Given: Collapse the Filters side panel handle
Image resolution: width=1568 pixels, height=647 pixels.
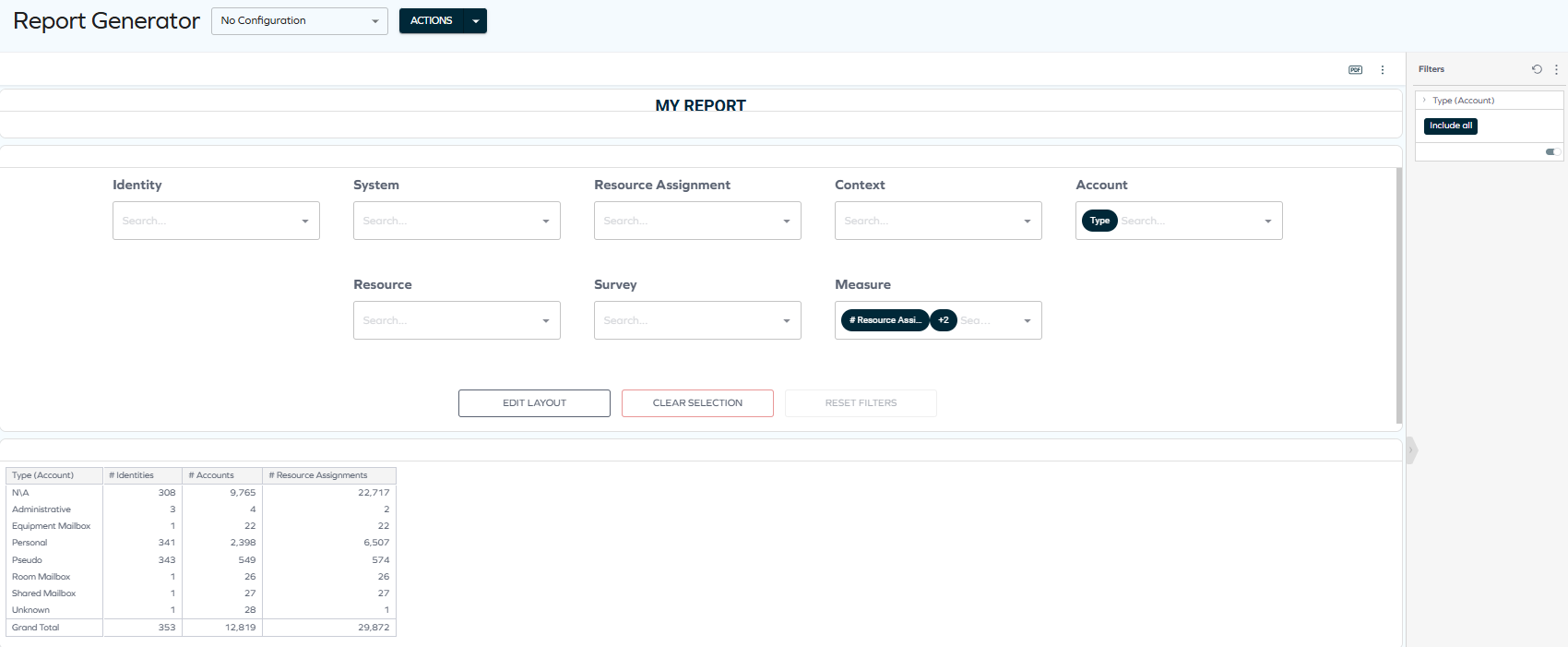Looking at the screenshot, I should 1410,450.
